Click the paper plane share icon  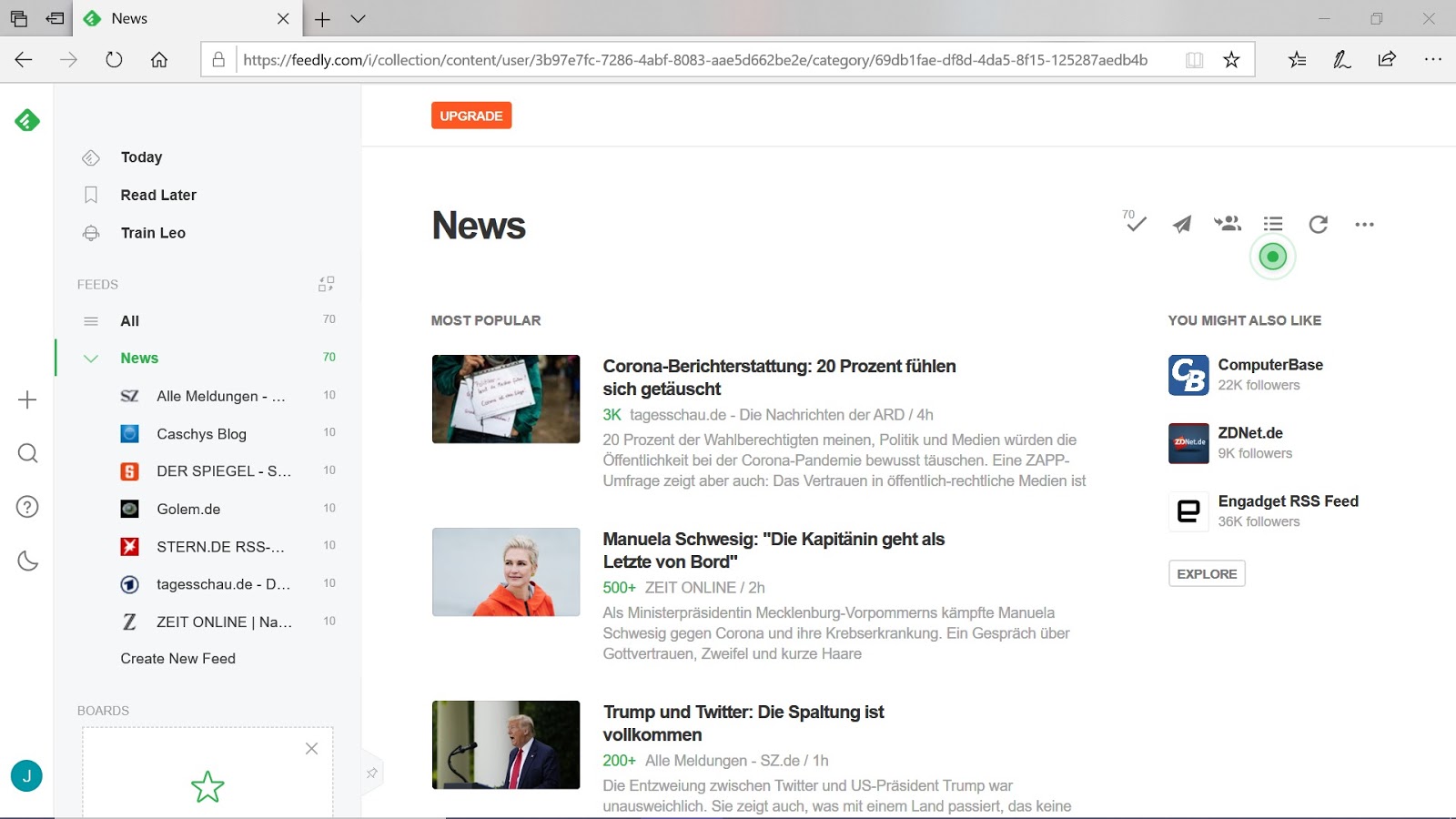click(1181, 224)
